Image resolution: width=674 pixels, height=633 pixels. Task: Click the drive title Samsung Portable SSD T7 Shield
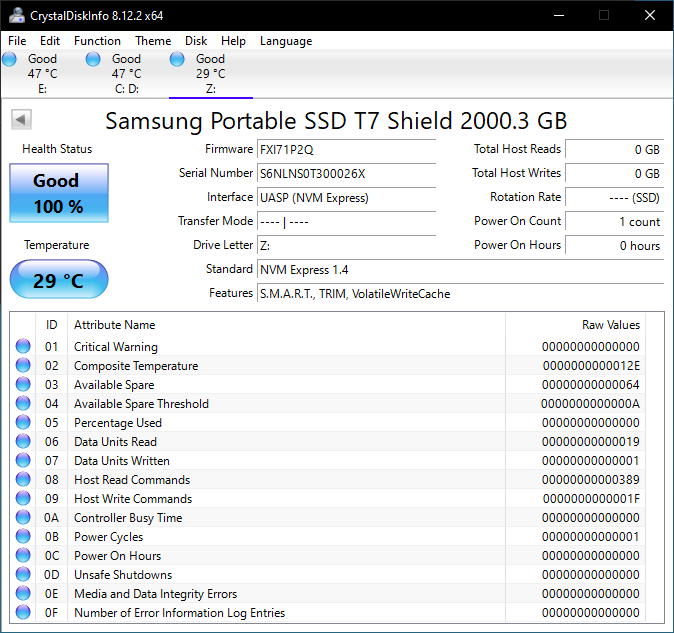[336, 121]
